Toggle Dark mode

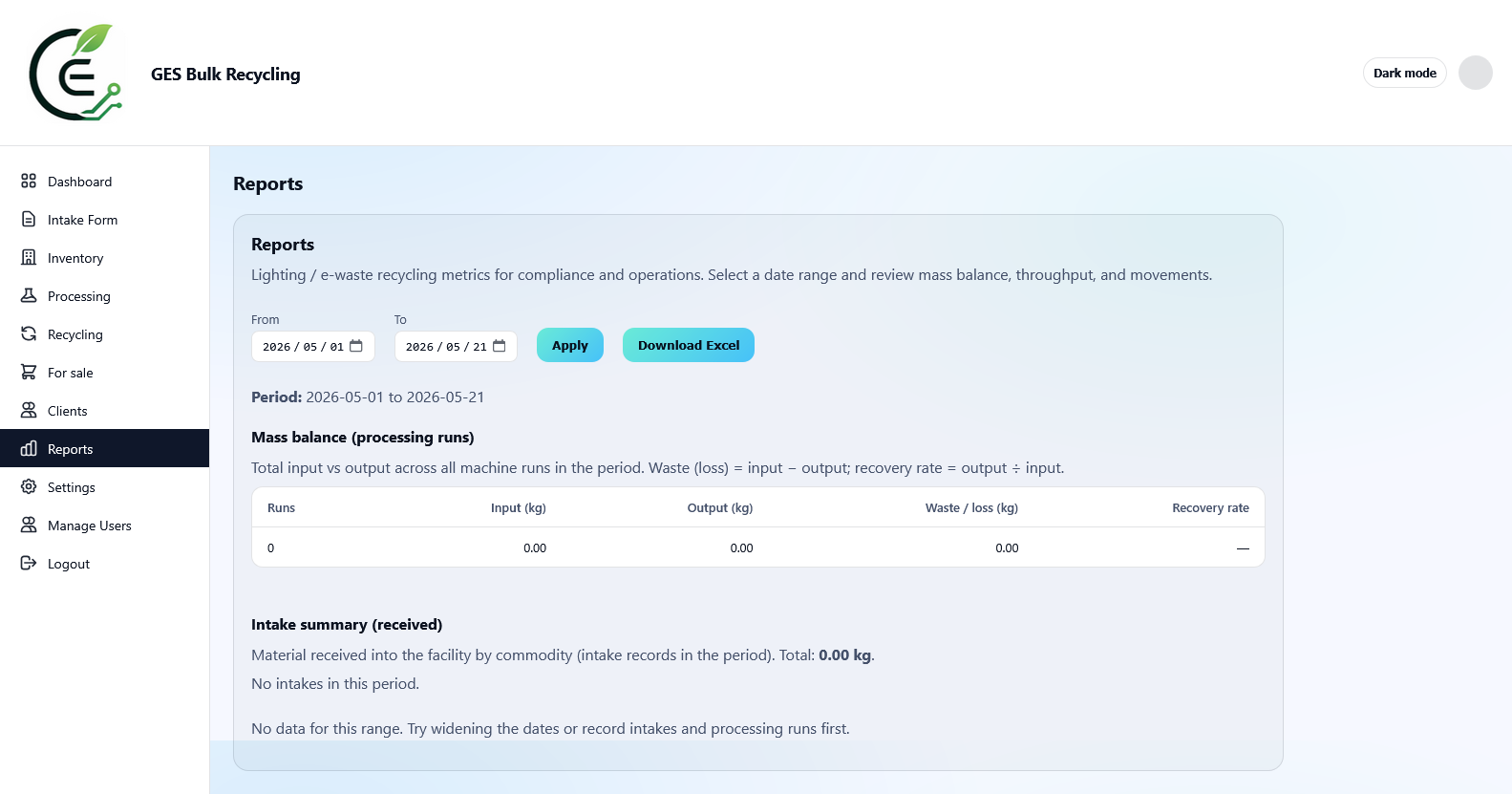coord(1404,73)
